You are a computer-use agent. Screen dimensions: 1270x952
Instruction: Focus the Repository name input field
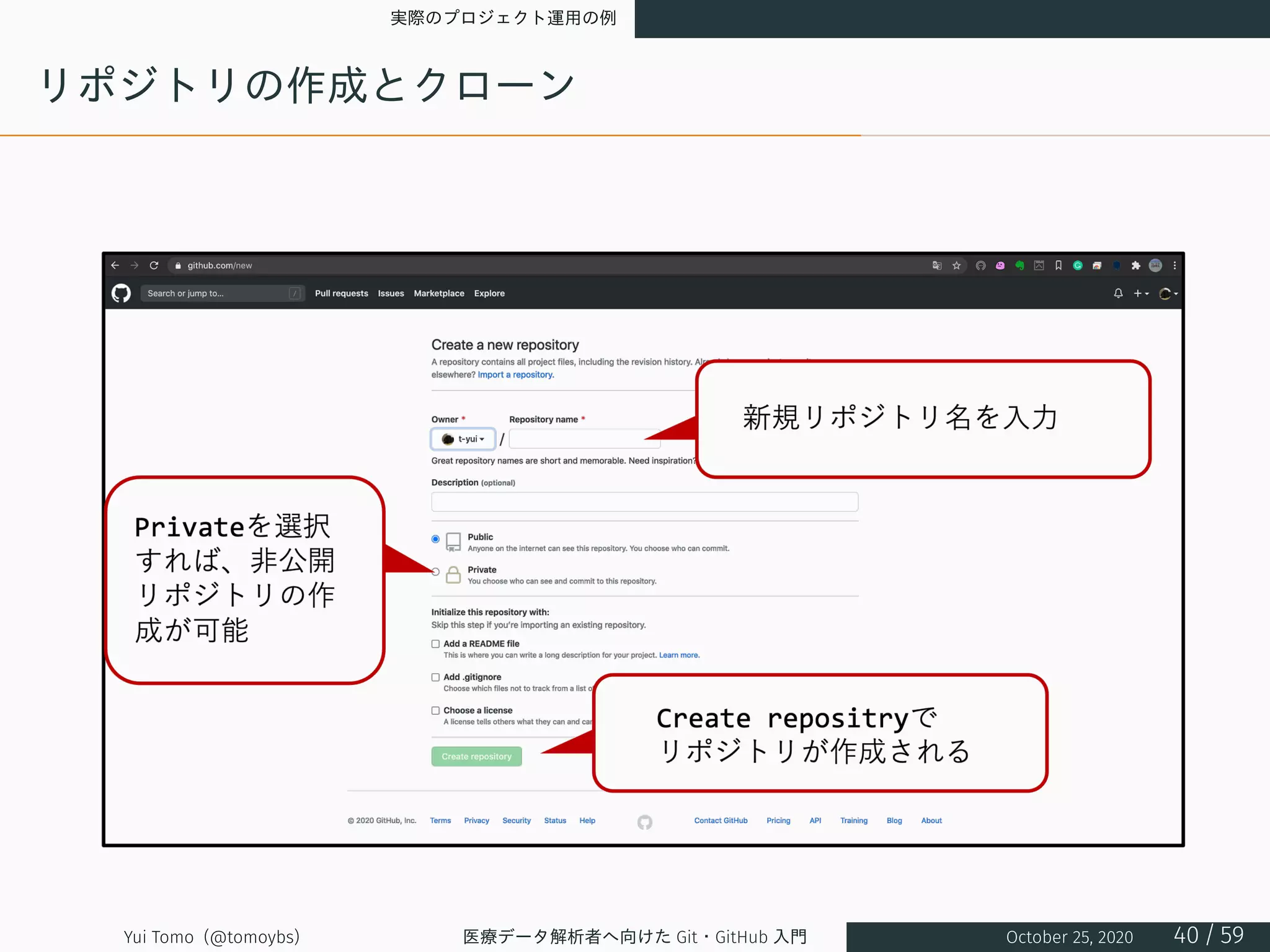click(585, 439)
